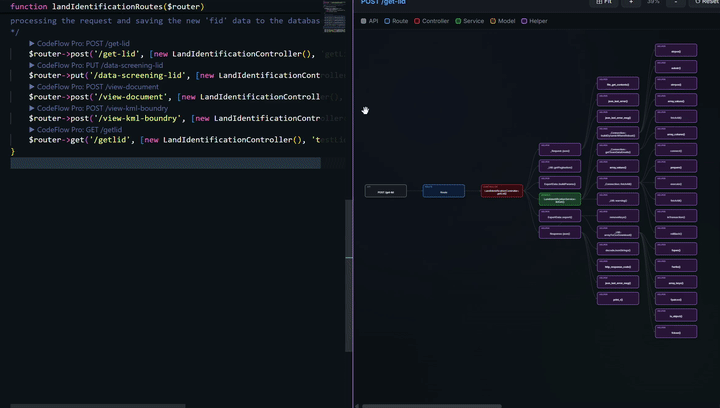Select the fwrite() helper node
The width and height of the screenshot is (720, 408).
(x=676, y=265)
